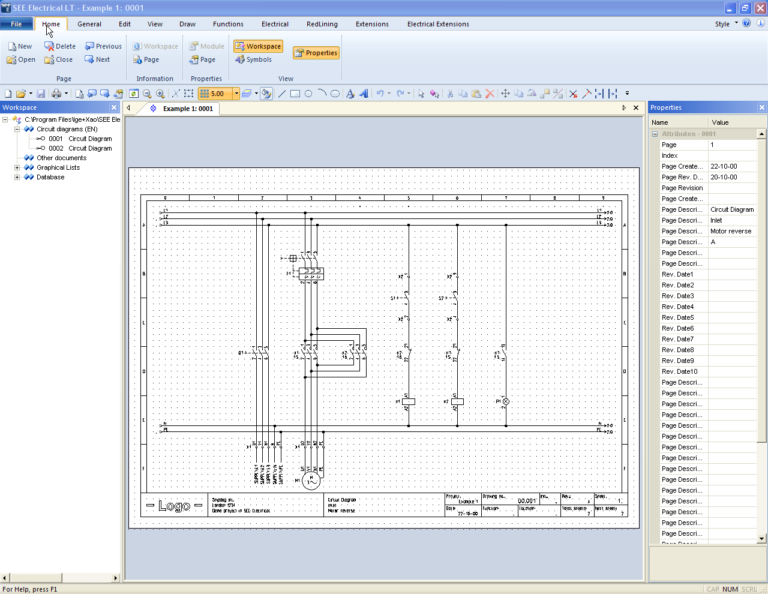The width and height of the screenshot is (768, 594).
Task: Toggle the Symbols view button
Action: pyautogui.click(x=253, y=59)
